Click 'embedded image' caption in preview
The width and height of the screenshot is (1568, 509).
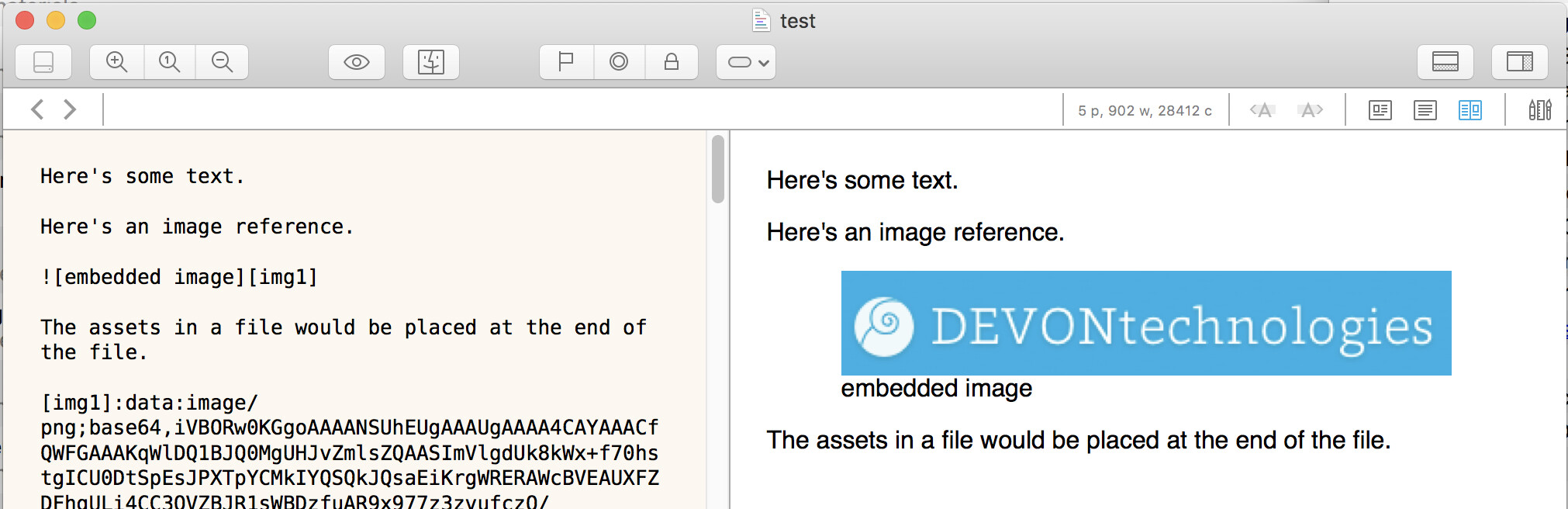pyautogui.click(x=937, y=388)
